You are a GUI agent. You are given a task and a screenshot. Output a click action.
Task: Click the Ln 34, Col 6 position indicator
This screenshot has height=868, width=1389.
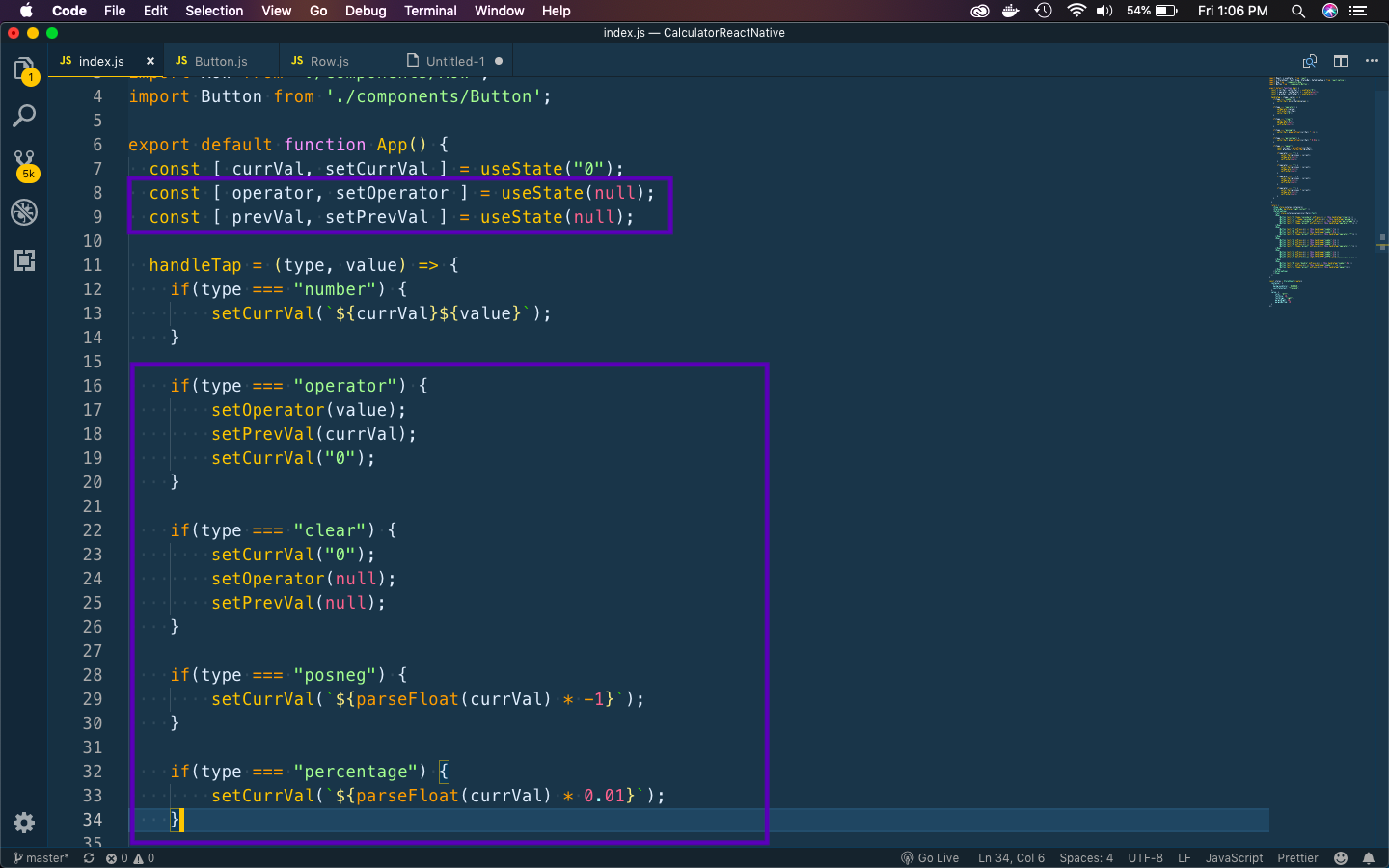click(1011, 858)
